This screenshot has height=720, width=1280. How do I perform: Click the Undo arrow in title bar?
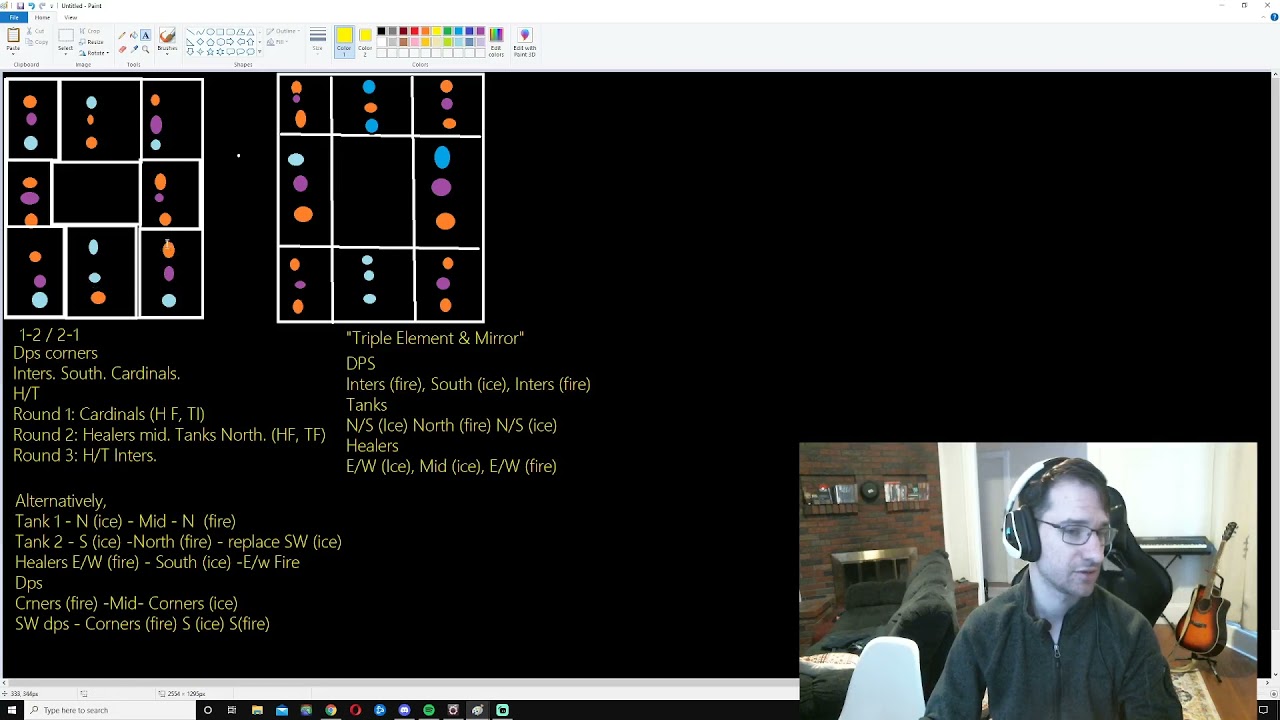(31, 6)
